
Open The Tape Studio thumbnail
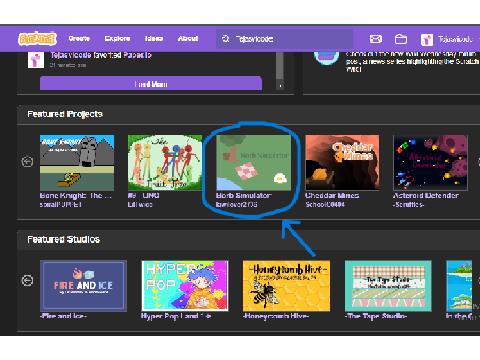388,286
